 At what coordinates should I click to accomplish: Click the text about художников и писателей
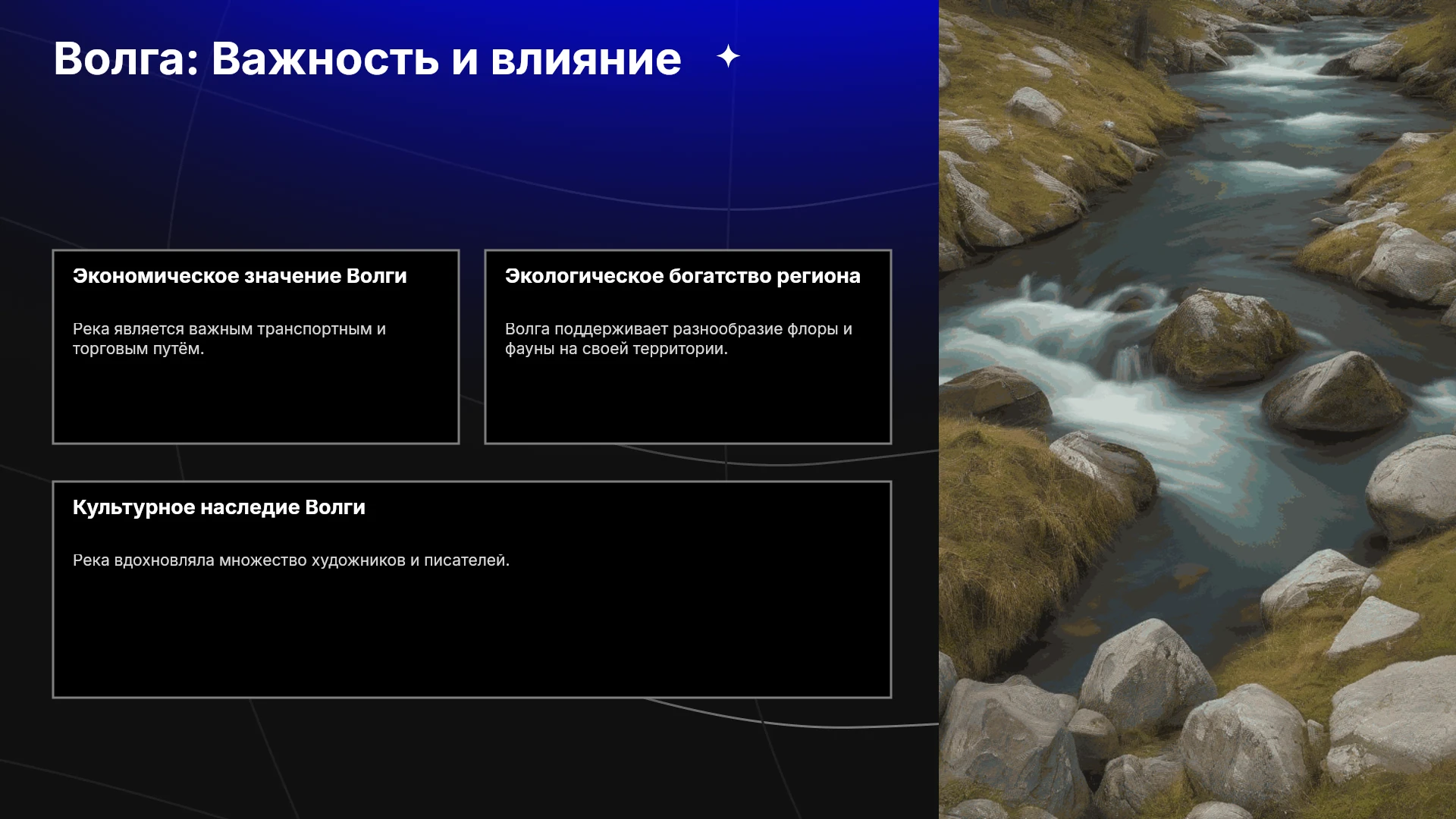(x=291, y=560)
